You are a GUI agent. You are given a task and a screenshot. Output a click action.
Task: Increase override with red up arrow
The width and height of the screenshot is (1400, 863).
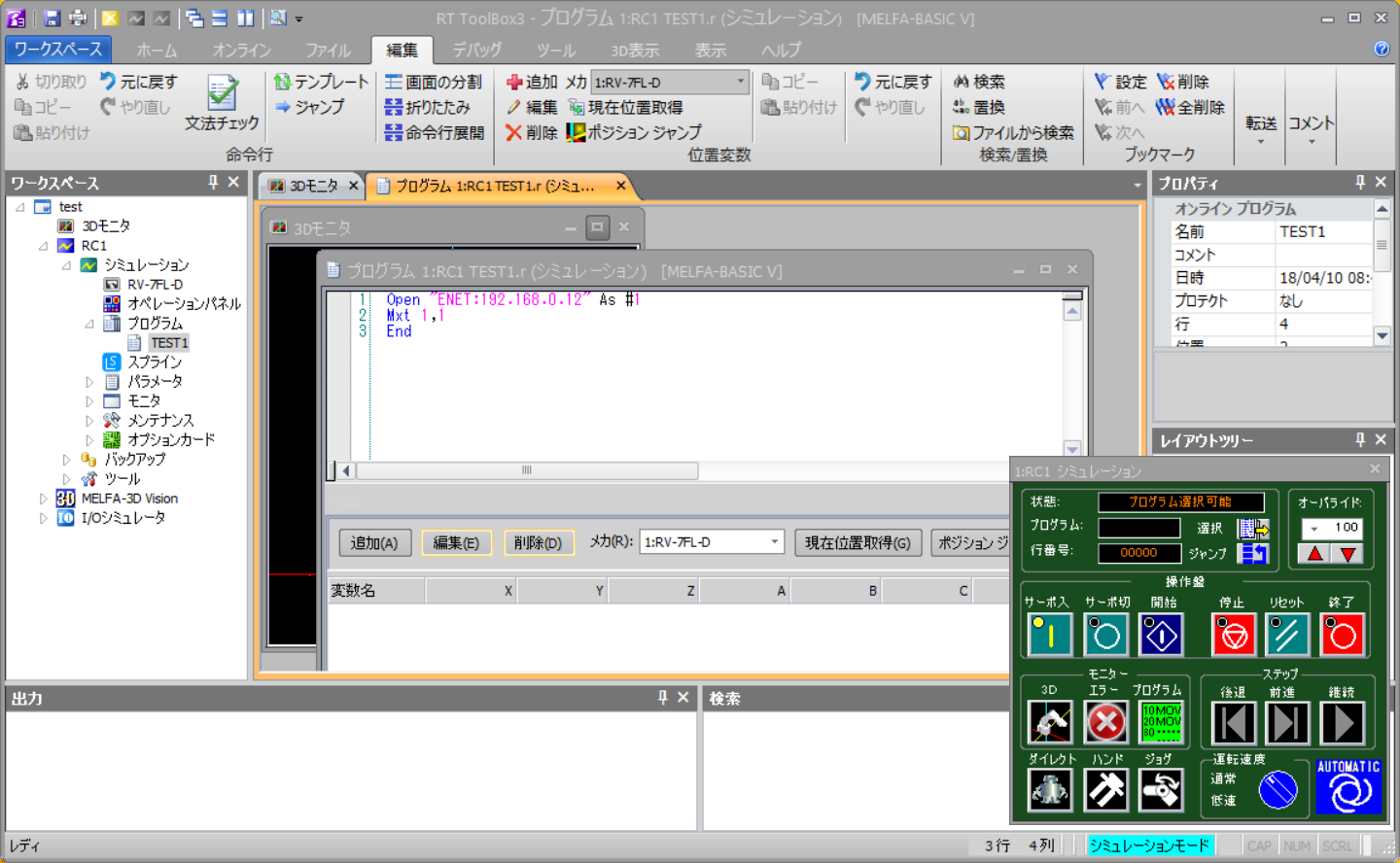click(1315, 554)
